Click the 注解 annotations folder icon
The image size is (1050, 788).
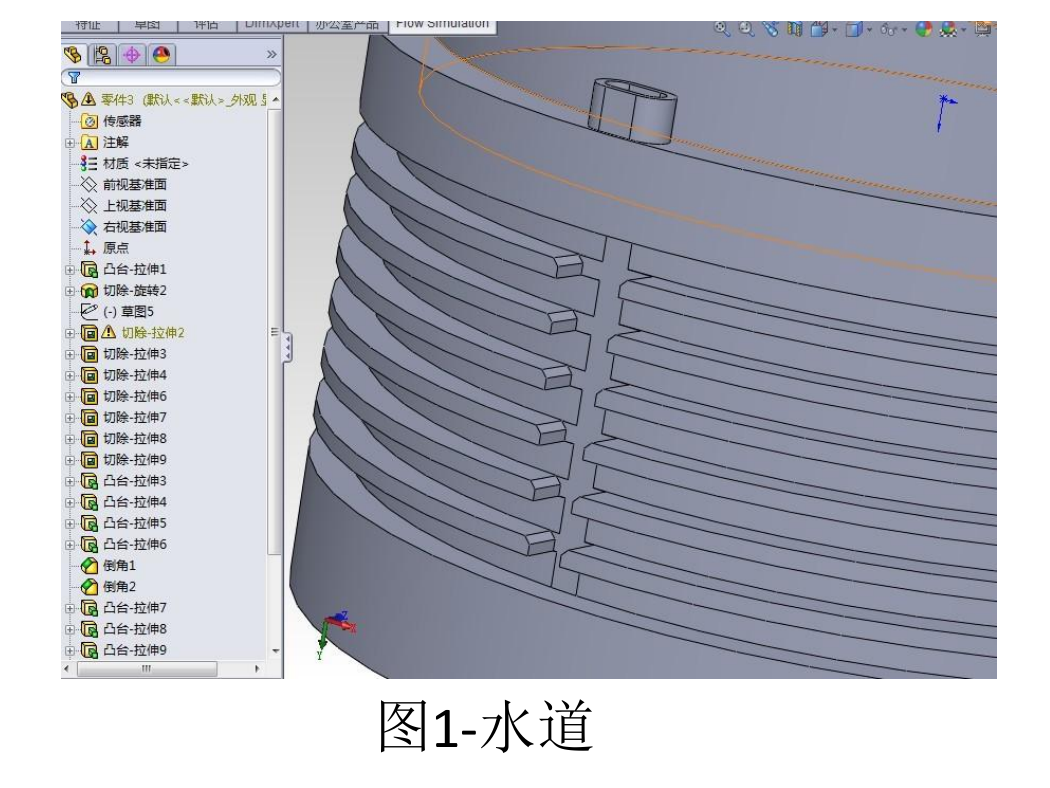coord(89,143)
